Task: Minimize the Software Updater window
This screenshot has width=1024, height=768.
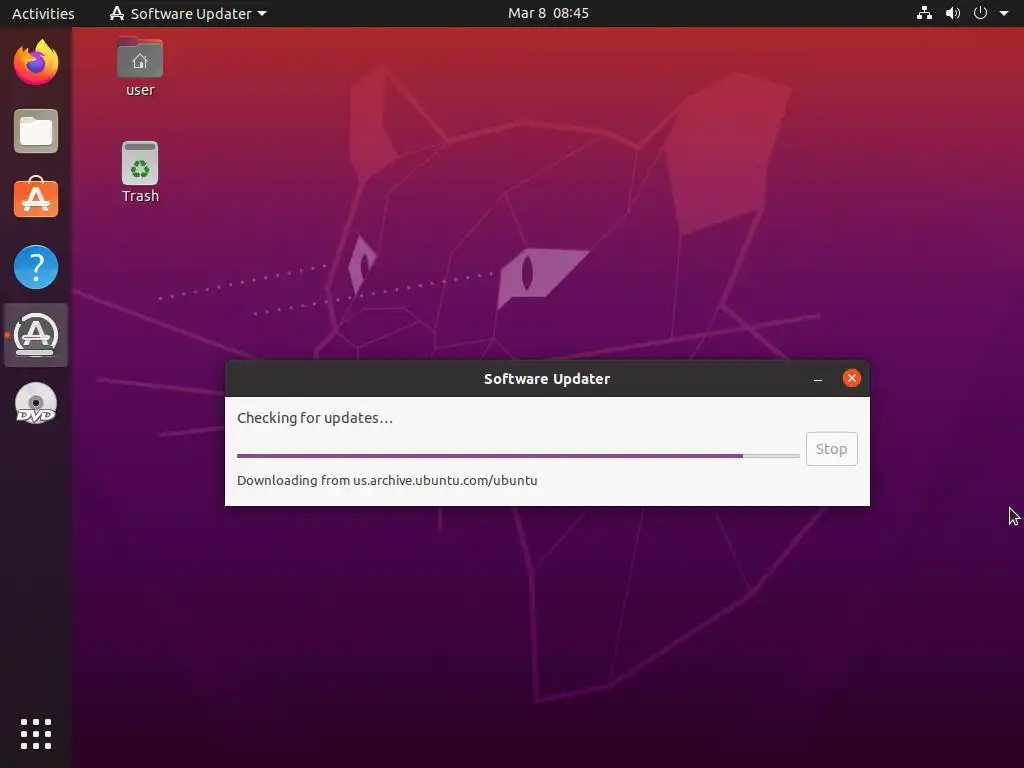Action: pyautogui.click(x=818, y=379)
